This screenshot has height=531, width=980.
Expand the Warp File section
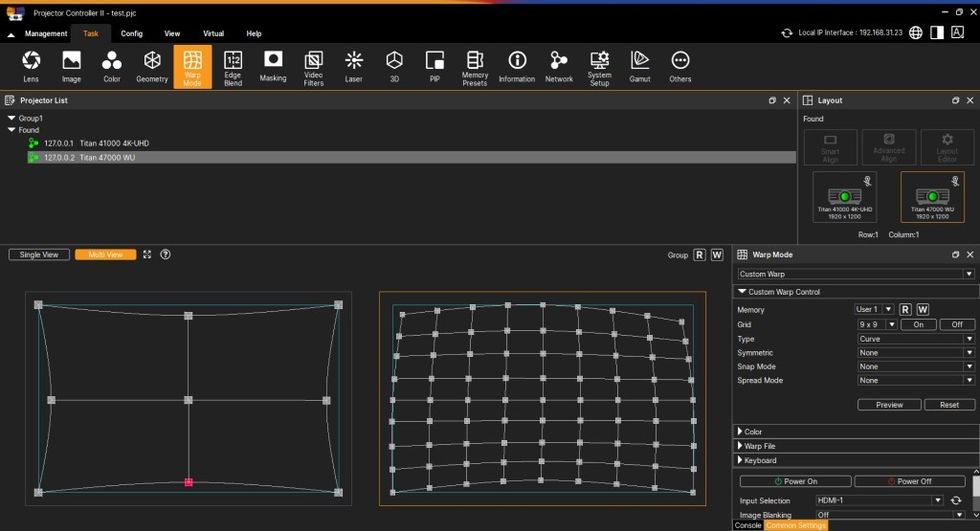coord(760,446)
